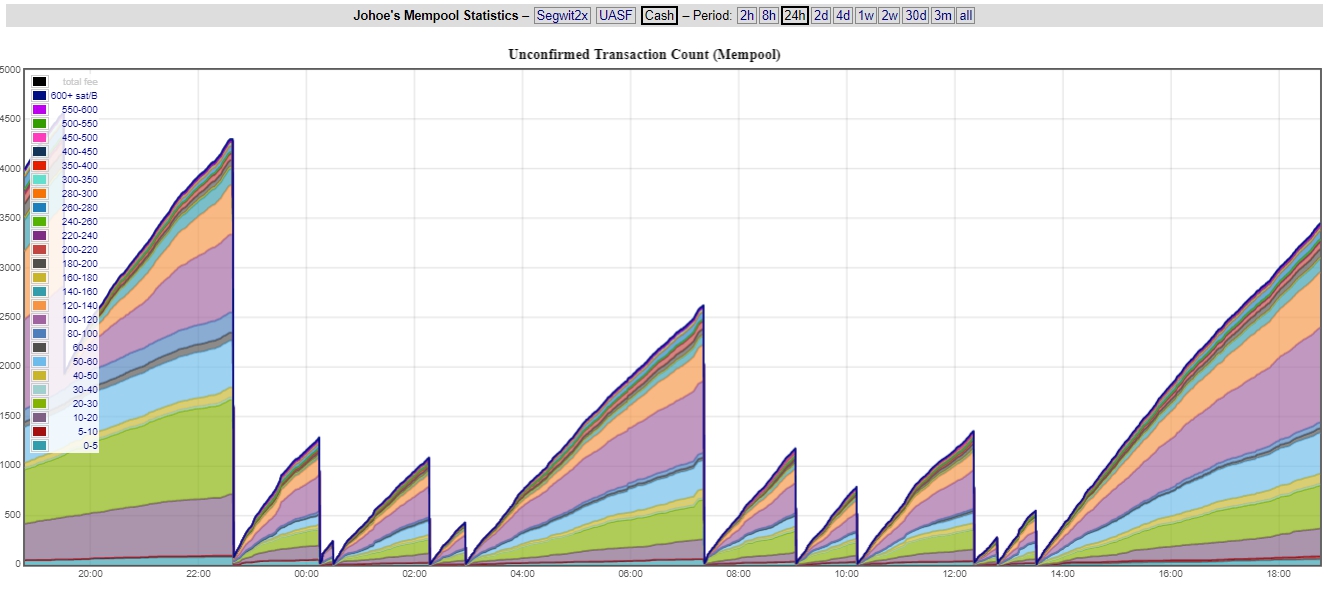The width and height of the screenshot is (1328, 592).
Task: Switch the period to 30d
Action: [x=915, y=15]
